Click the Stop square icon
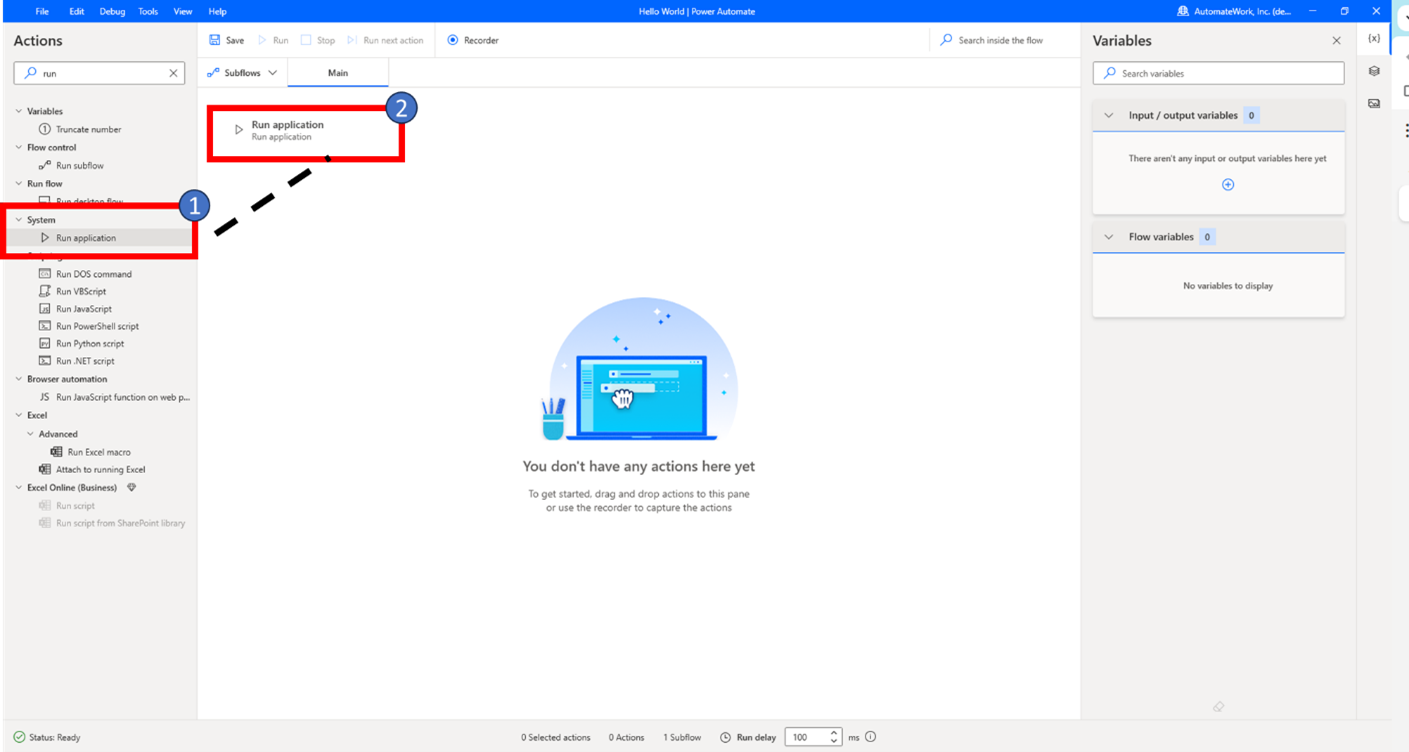The height and width of the screenshot is (752, 1409). pyautogui.click(x=306, y=40)
